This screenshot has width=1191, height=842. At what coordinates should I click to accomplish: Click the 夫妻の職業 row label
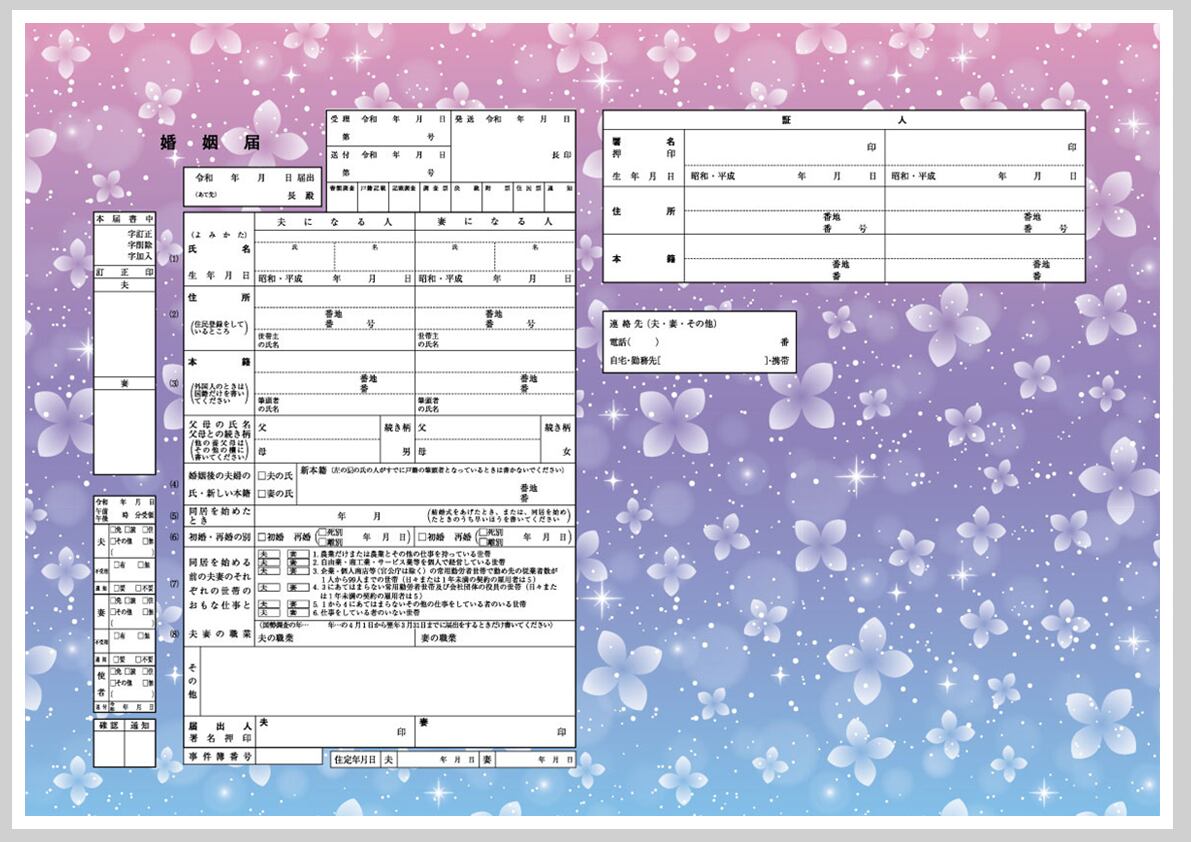pos(220,633)
